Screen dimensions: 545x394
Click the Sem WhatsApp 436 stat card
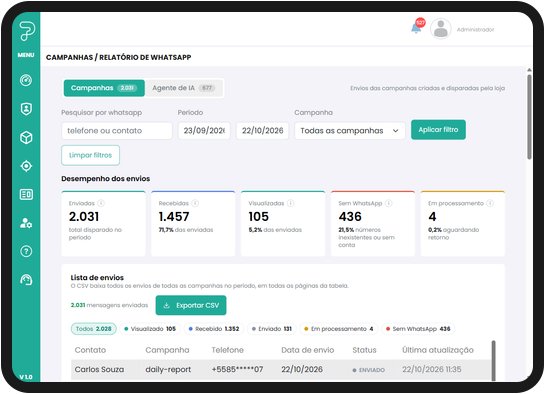[x=373, y=223]
